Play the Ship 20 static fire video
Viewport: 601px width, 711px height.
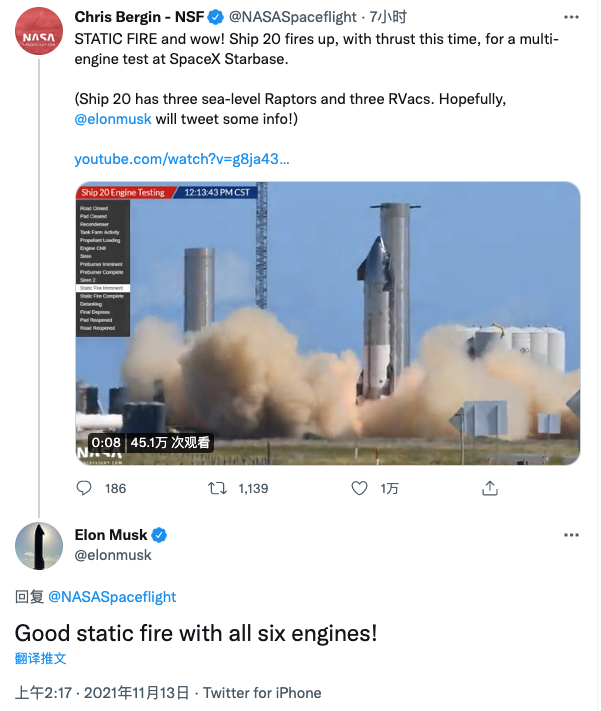(328, 323)
